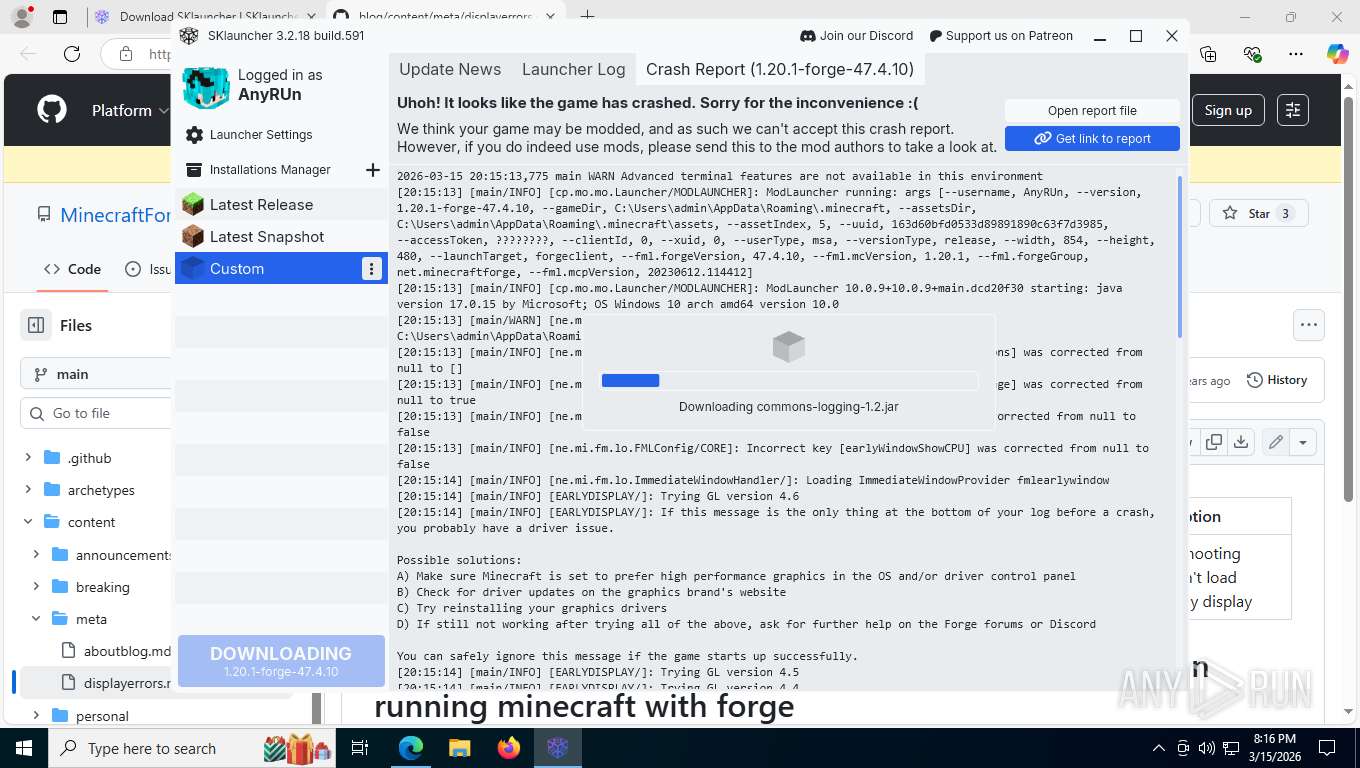1360x768 pixels.
Task: Open Edge Settings and more menu
Action: pyautogui.click(x=1296, y=54)
